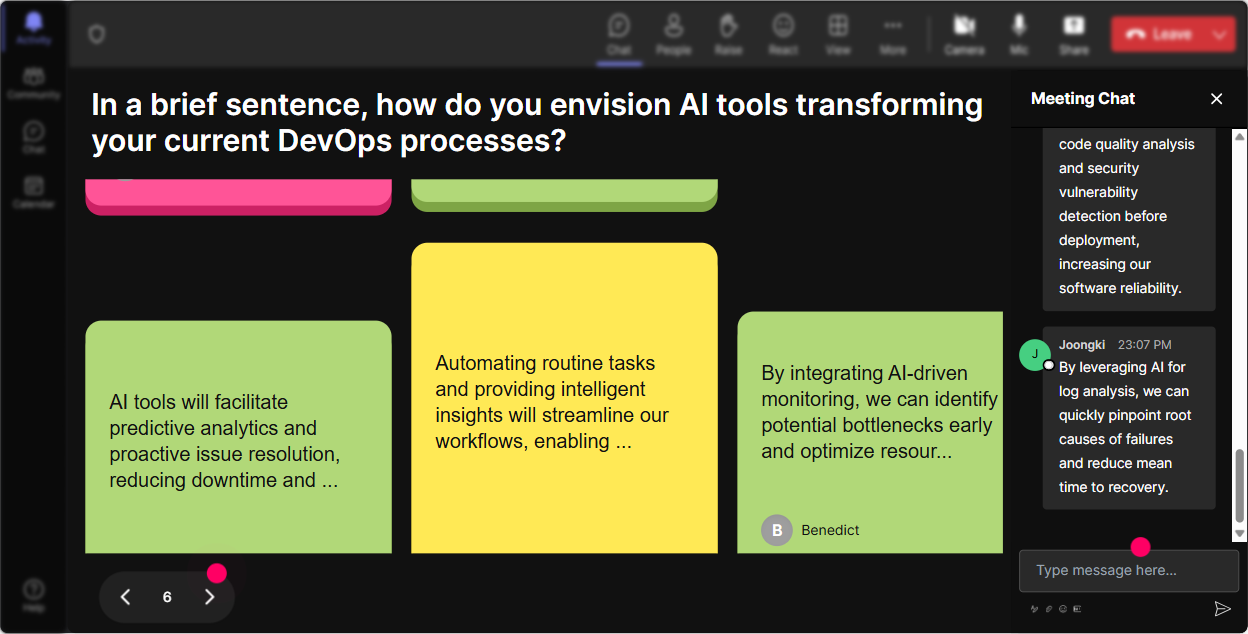
Task: Click the 23:07 PM message timestamp
Action: (x=1144, y=344)
